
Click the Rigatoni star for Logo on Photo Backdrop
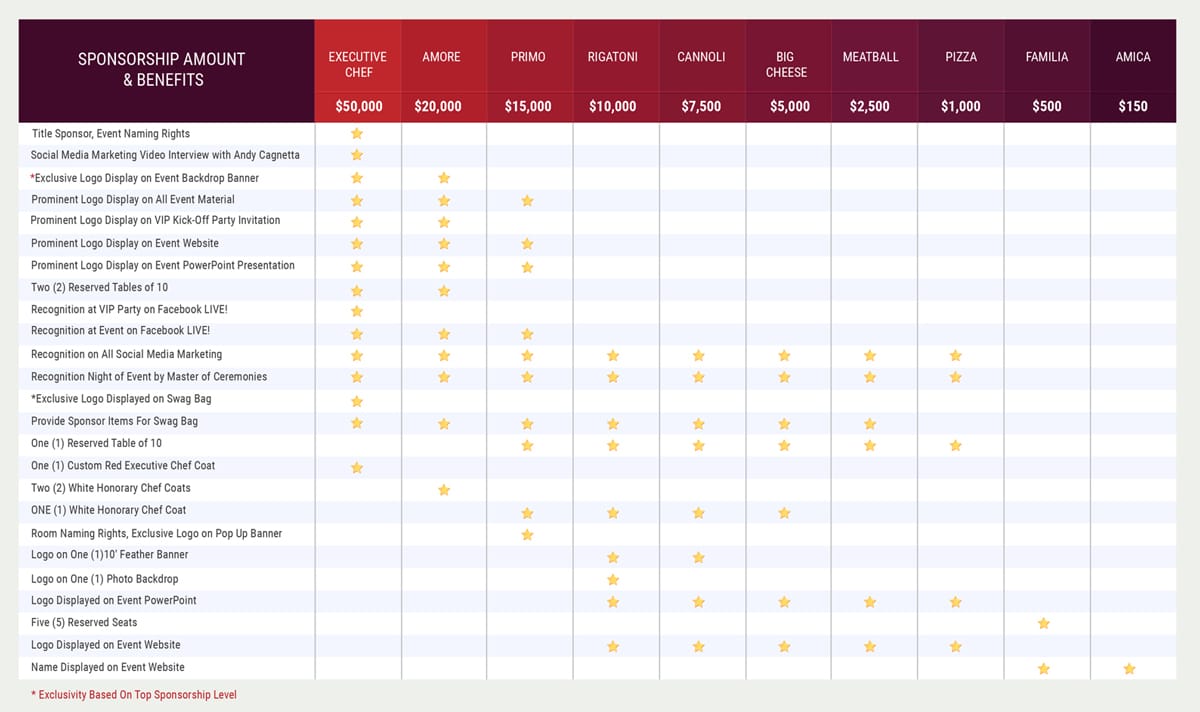pyautogui.click(x=613, y=579)
